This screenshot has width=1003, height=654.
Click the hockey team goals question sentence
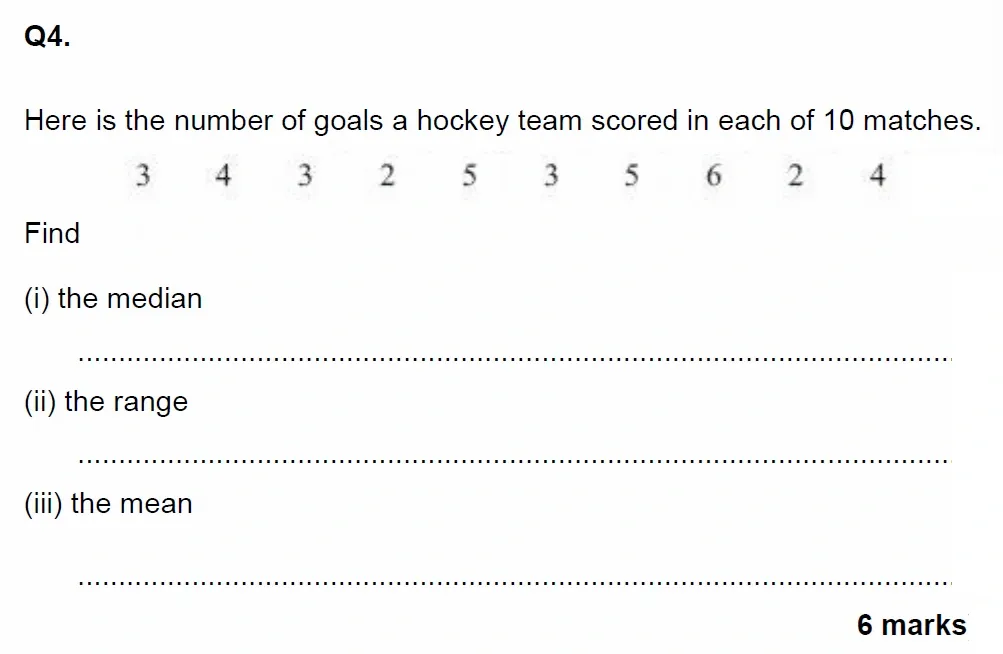[x=501, y=121]
